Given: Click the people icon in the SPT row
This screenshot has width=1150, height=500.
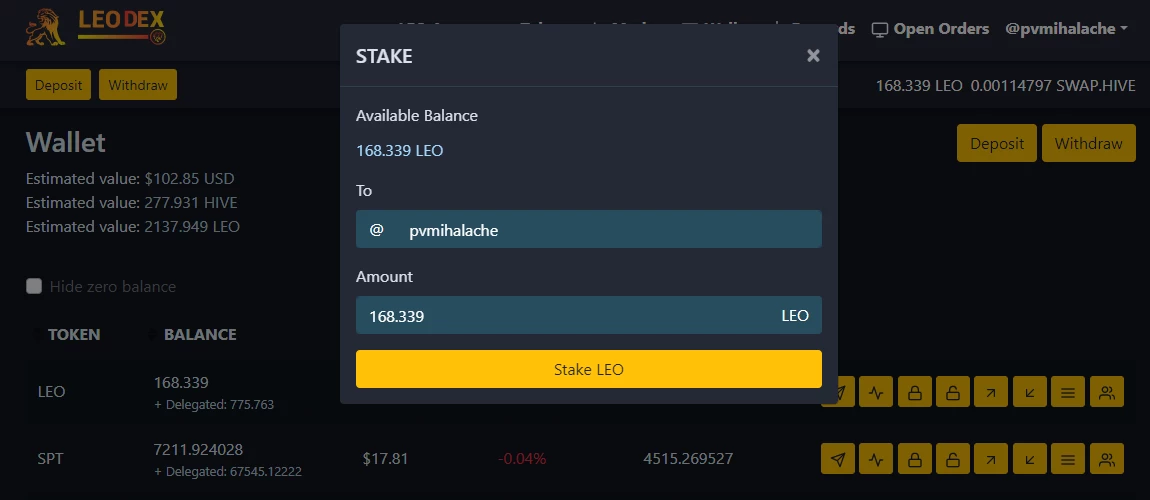Looking at the screenshot, I should coord(1107,459).
